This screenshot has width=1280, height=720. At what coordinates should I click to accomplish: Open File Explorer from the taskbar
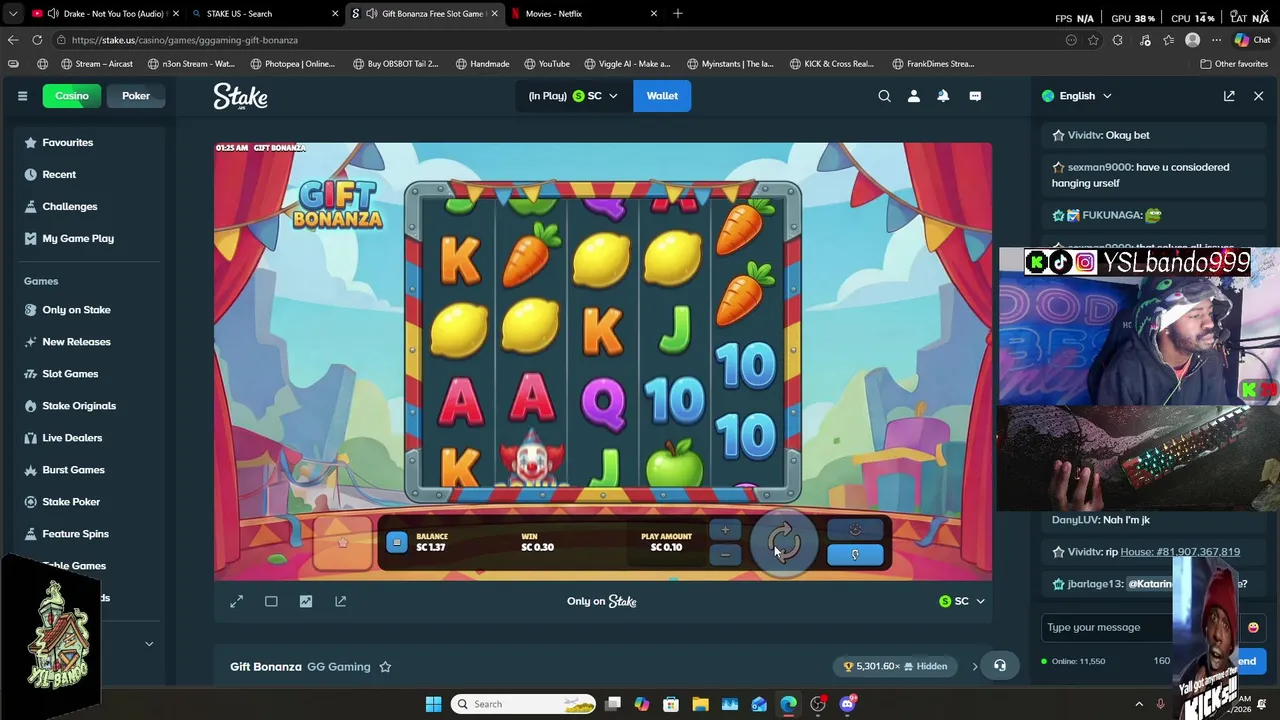pyautogui.click(x=700, y=704)
